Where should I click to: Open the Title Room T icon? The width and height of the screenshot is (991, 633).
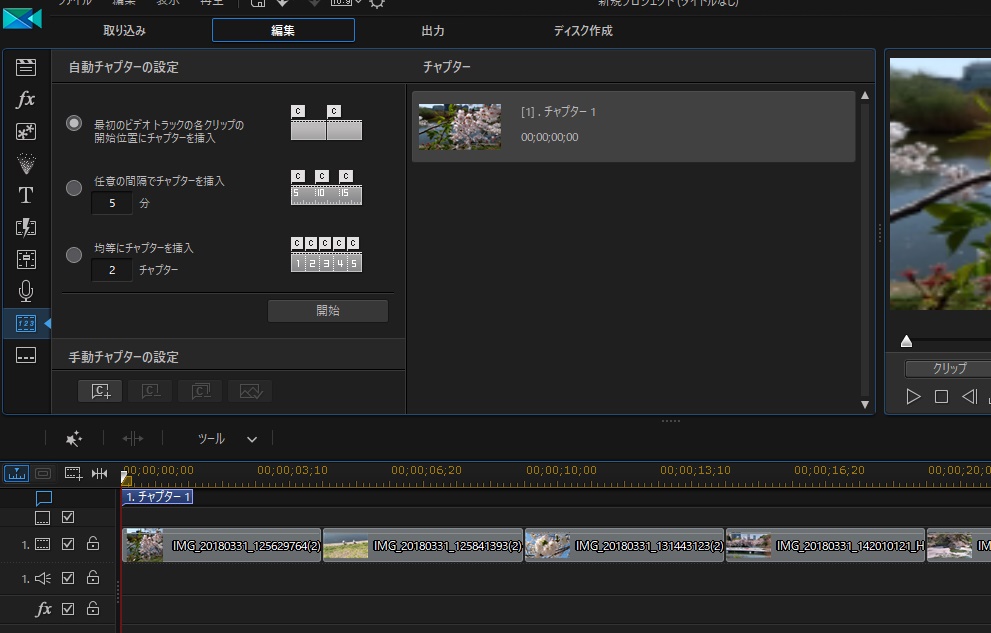click(x=26, y=195)
